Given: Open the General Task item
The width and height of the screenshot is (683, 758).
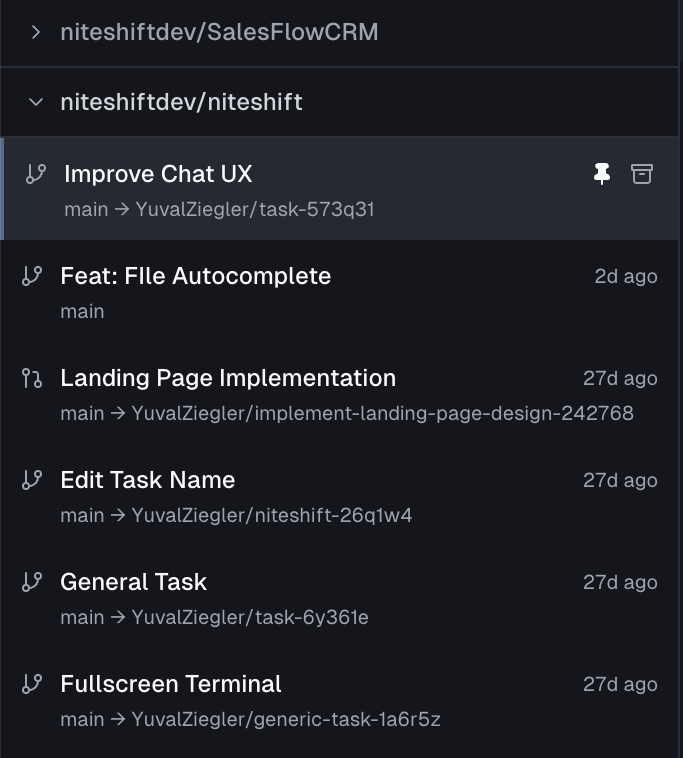Looking at the screenshot, I should pos(133,582).
